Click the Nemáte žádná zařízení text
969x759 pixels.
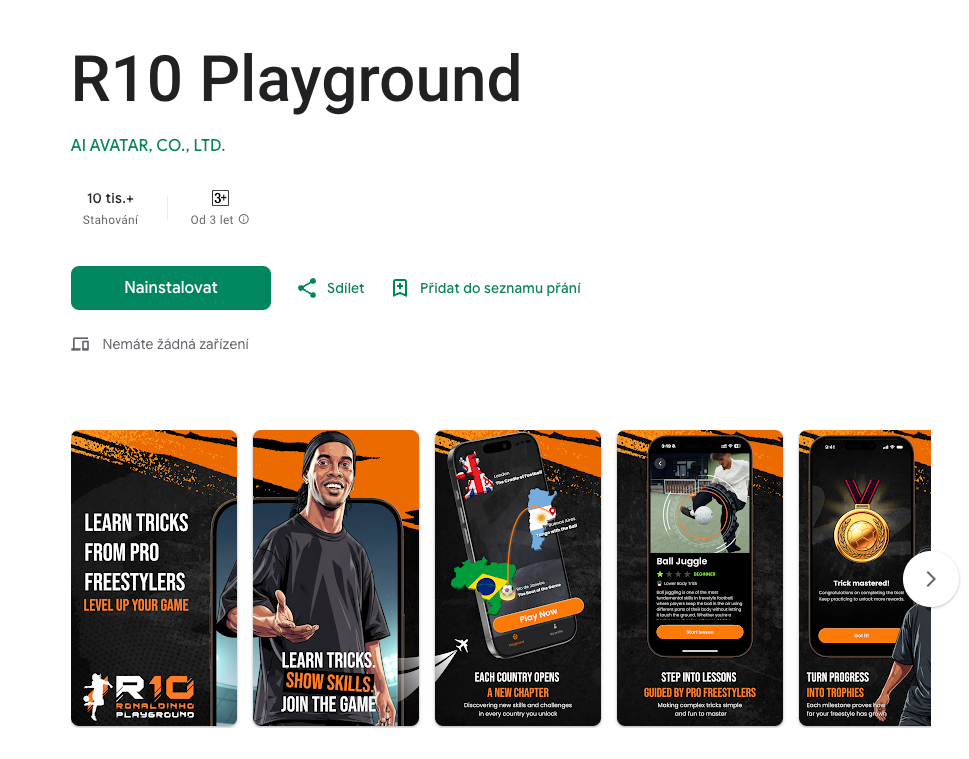tap(176, 344)
